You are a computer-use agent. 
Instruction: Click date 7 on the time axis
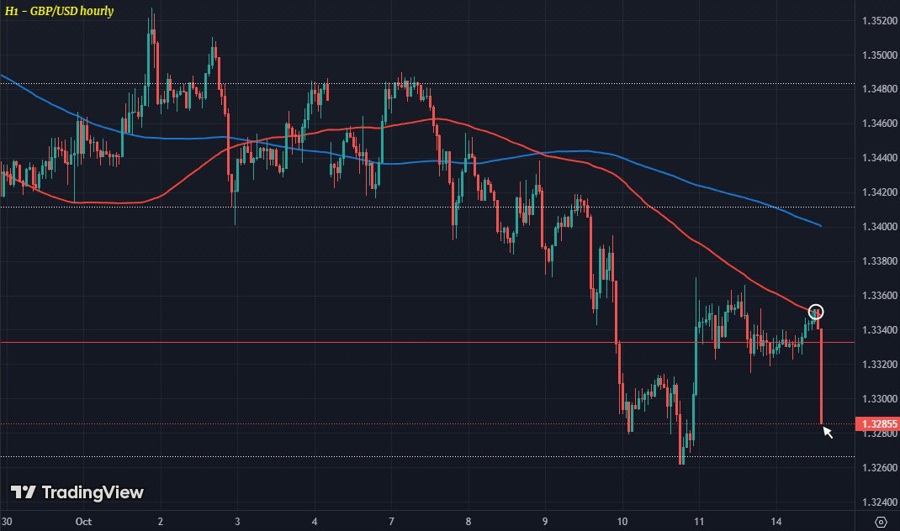(391, 521)
